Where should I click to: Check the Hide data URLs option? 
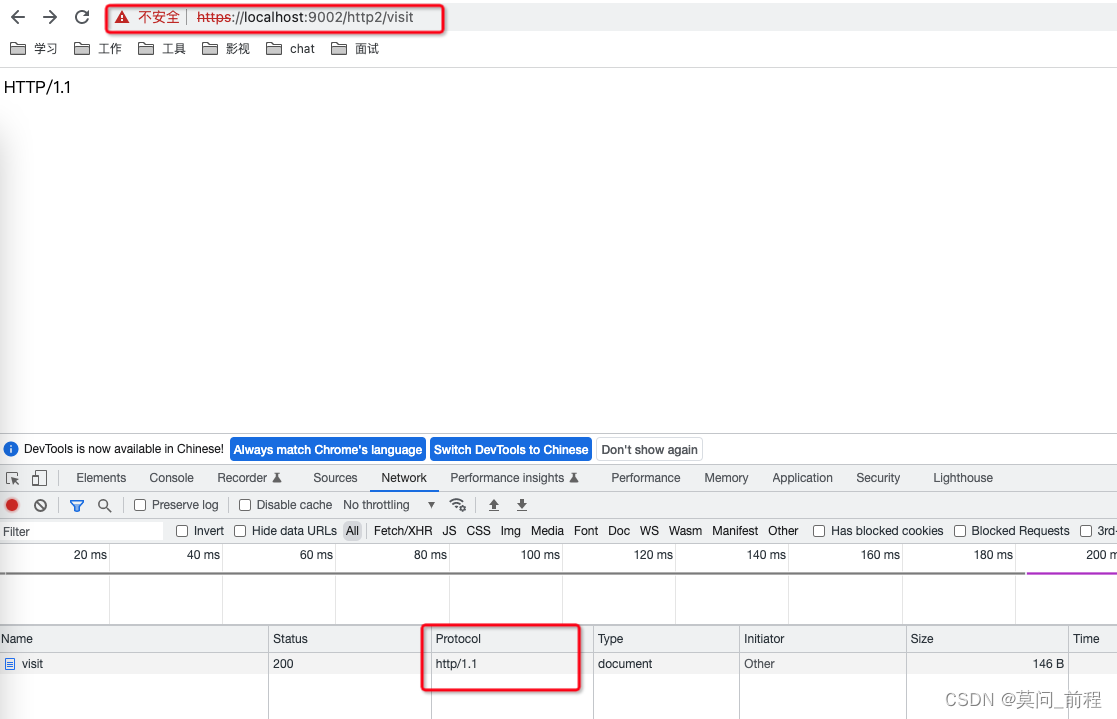tap(240, 531)
